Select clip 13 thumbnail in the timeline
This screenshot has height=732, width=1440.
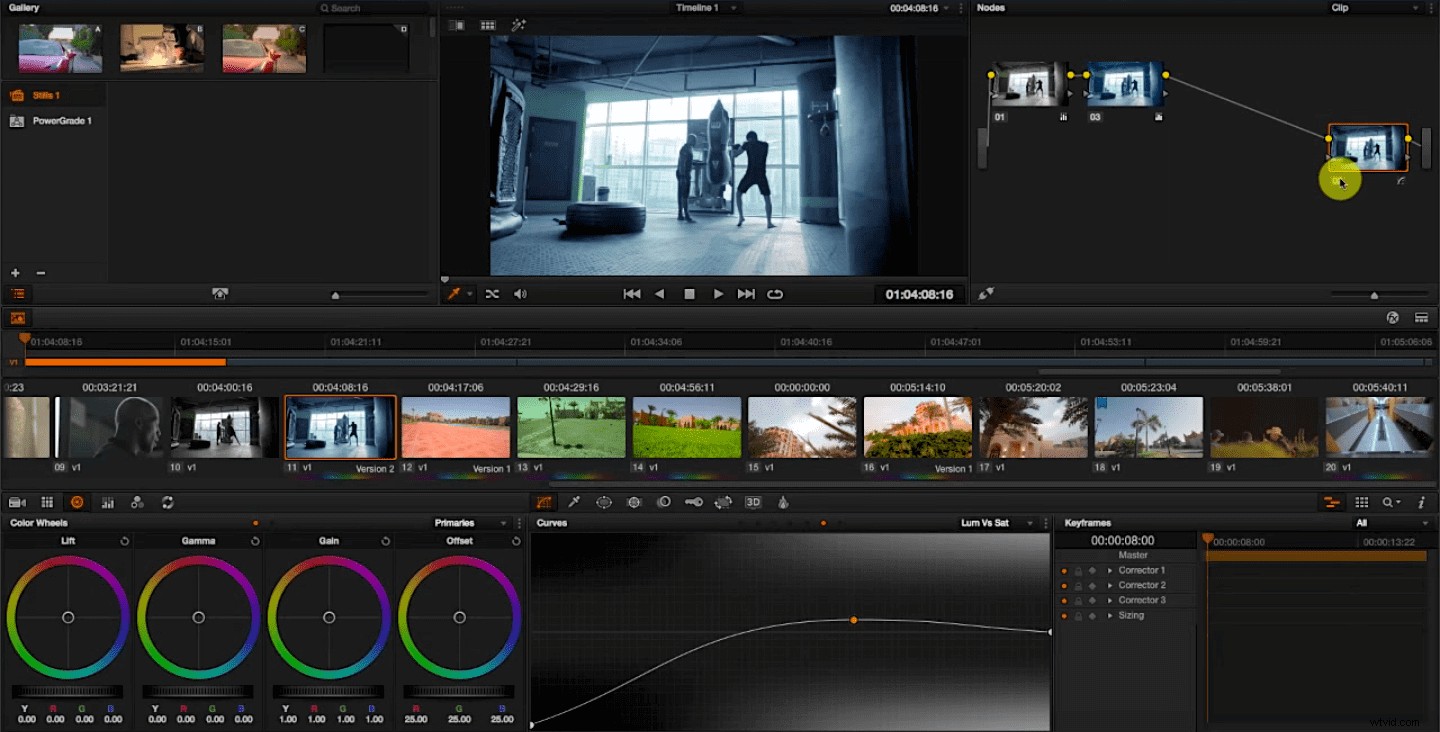pyautogui.click(x=571, y=426)
